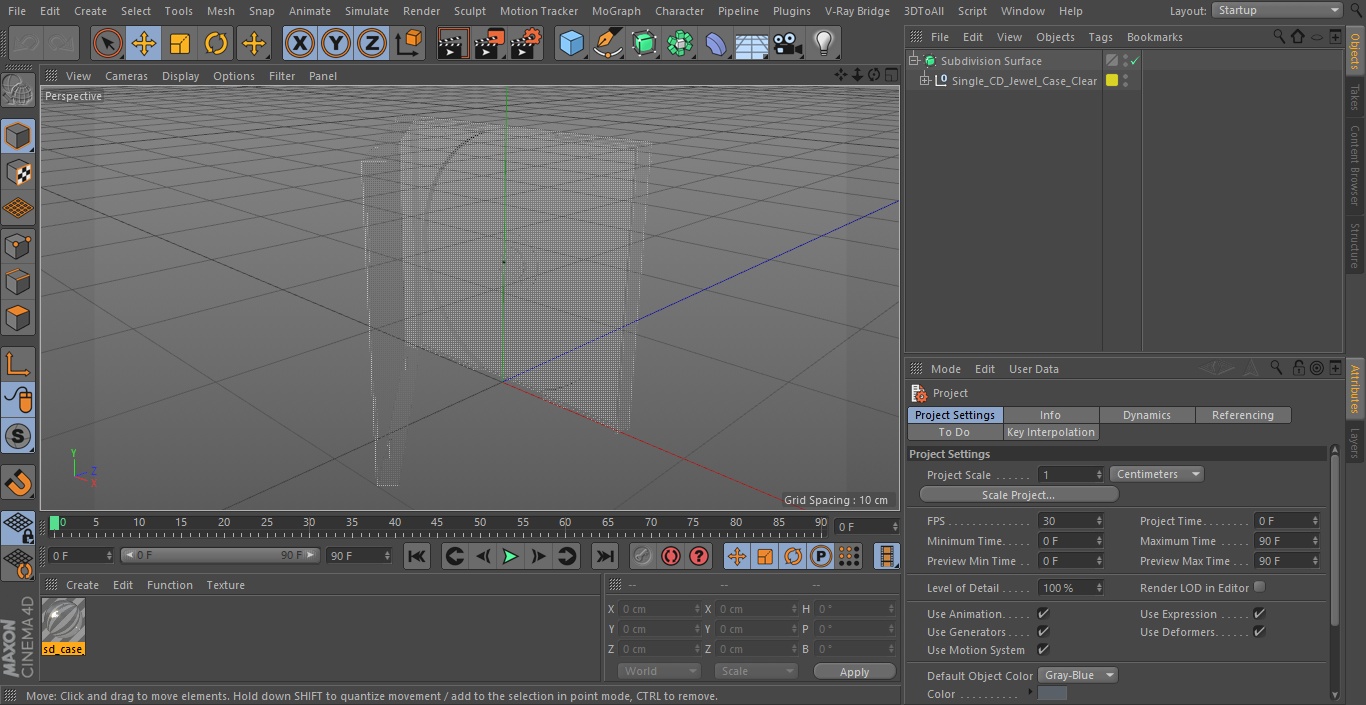1366x705 pixels.
Task: Go to end of animation
Action: point(604,556)
